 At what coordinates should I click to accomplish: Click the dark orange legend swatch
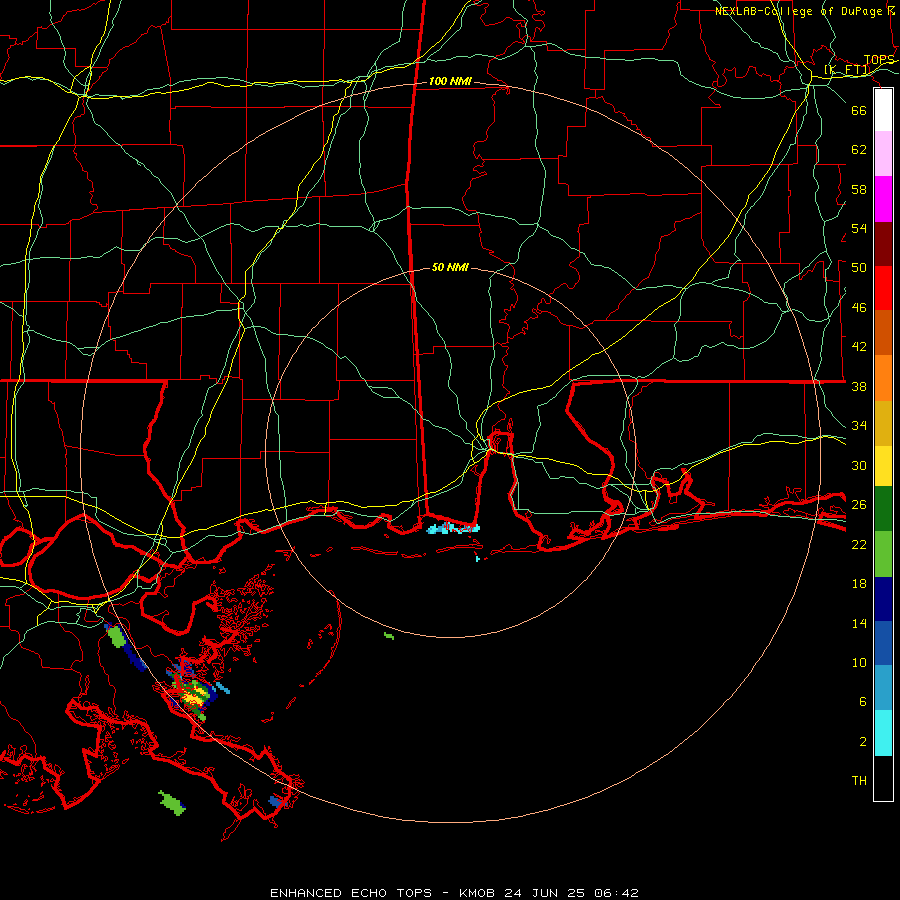pos(883,332)
